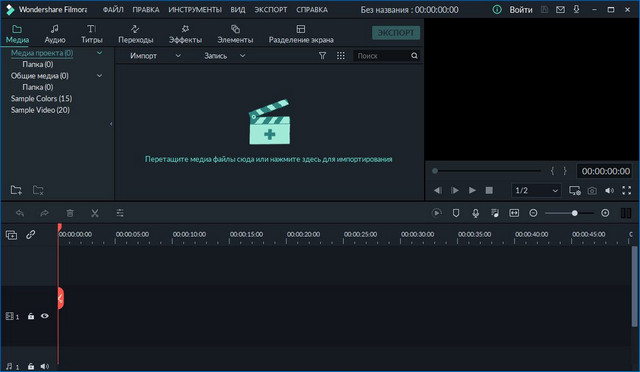Open the 1/2 preview quality dropdown
Screen dimensions: 640x372
(536, 190)
